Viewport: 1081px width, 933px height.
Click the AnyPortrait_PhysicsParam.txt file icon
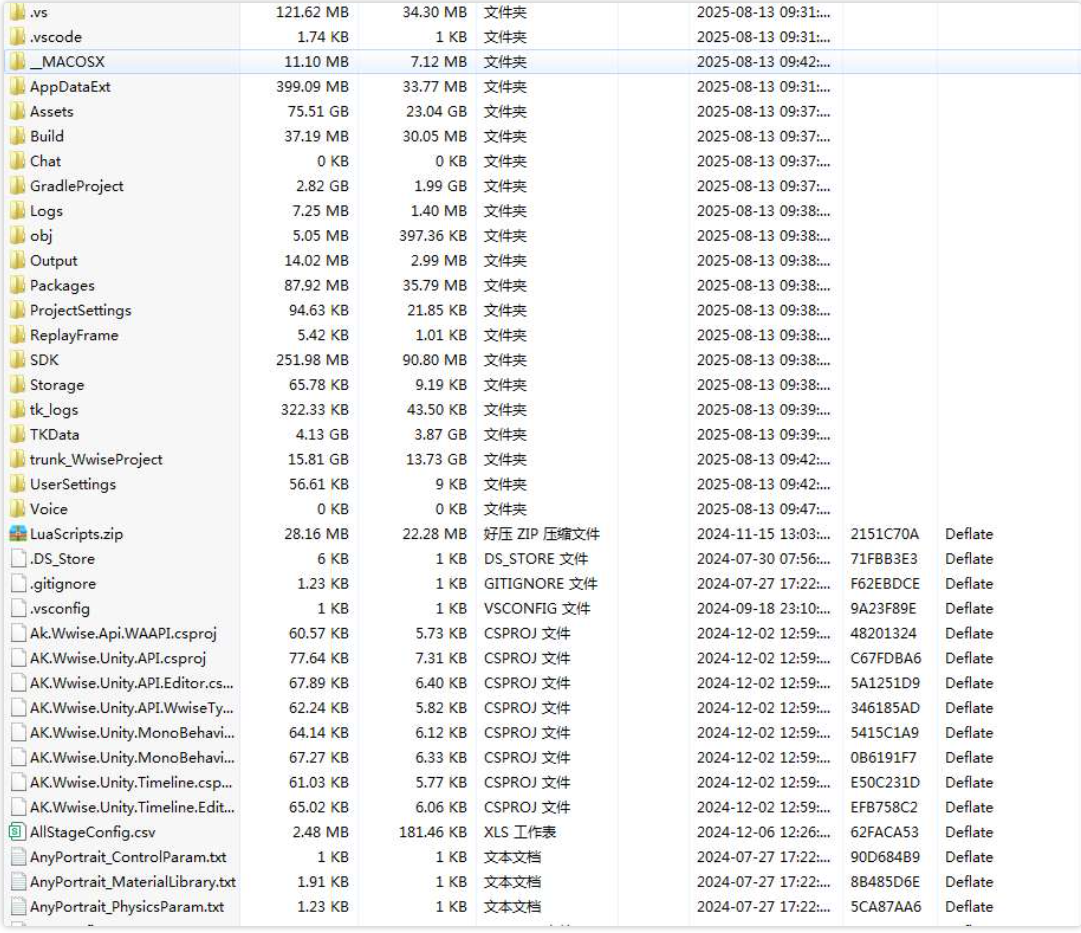17,907
